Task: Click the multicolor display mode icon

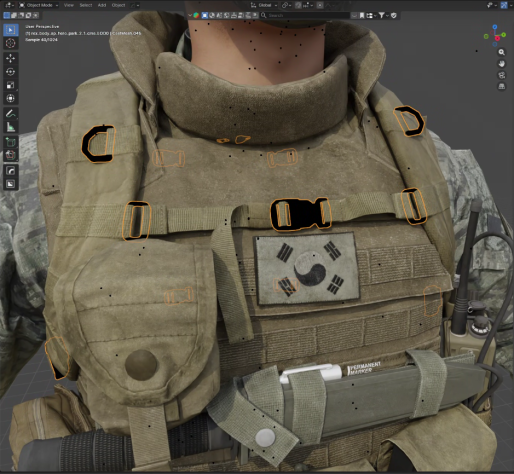Action: [x=196, y=15]
